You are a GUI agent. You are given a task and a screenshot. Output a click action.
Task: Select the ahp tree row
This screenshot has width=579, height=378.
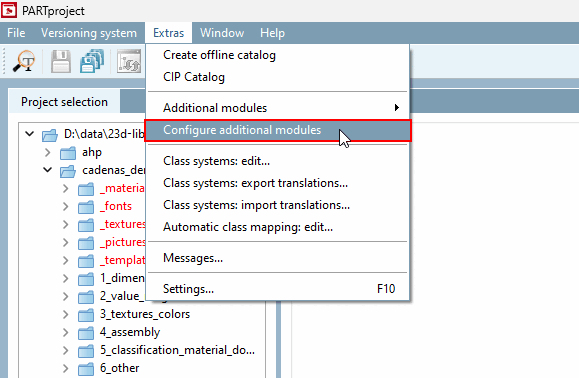point(92,152)
